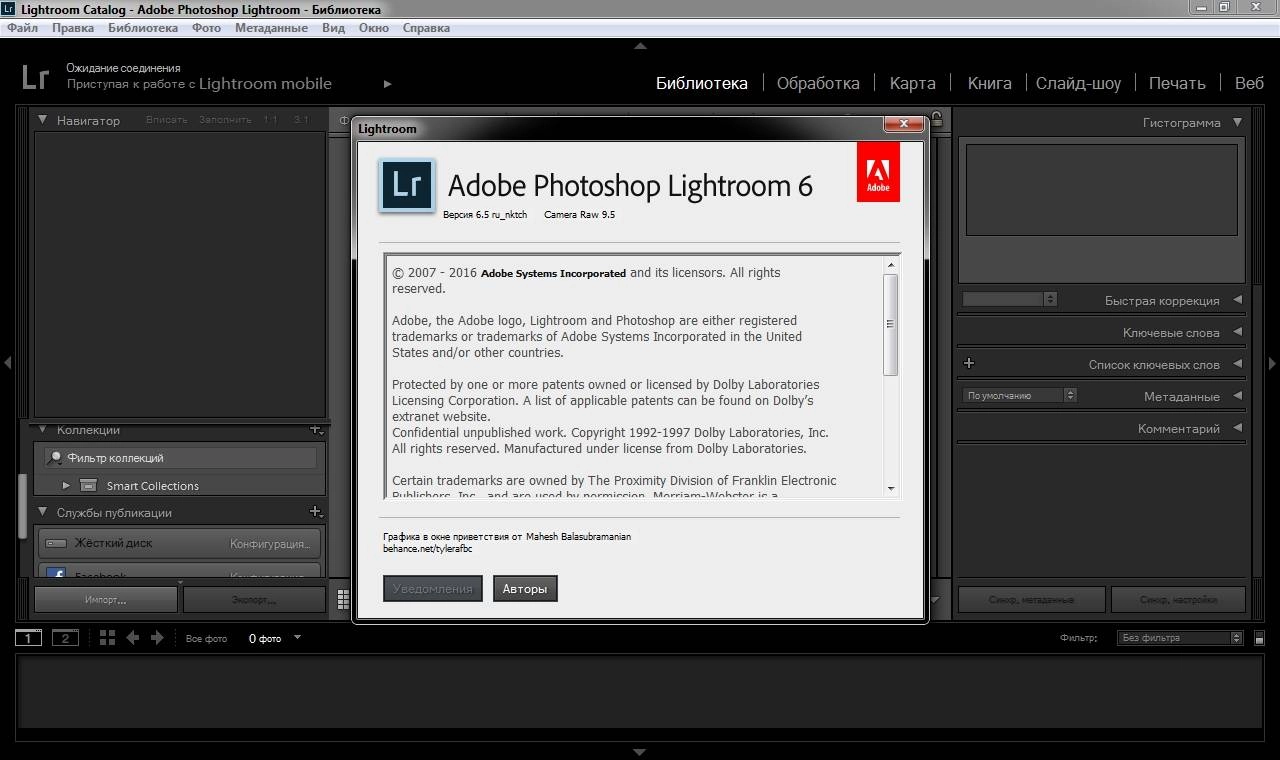Configure the Жёсткий диск publish service
1280x760 pixels.
pyautogui.click(x=269, y=544)
